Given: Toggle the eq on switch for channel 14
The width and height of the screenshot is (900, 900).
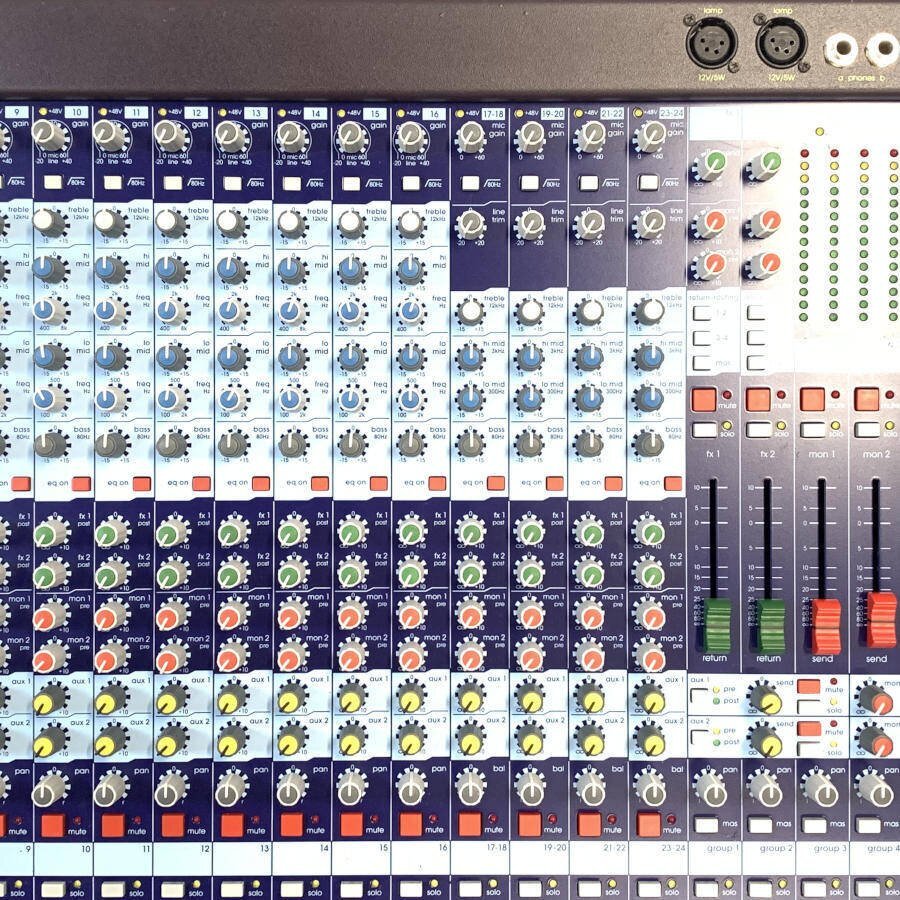Looking at the screenshot, I should (x=321, y=484).
